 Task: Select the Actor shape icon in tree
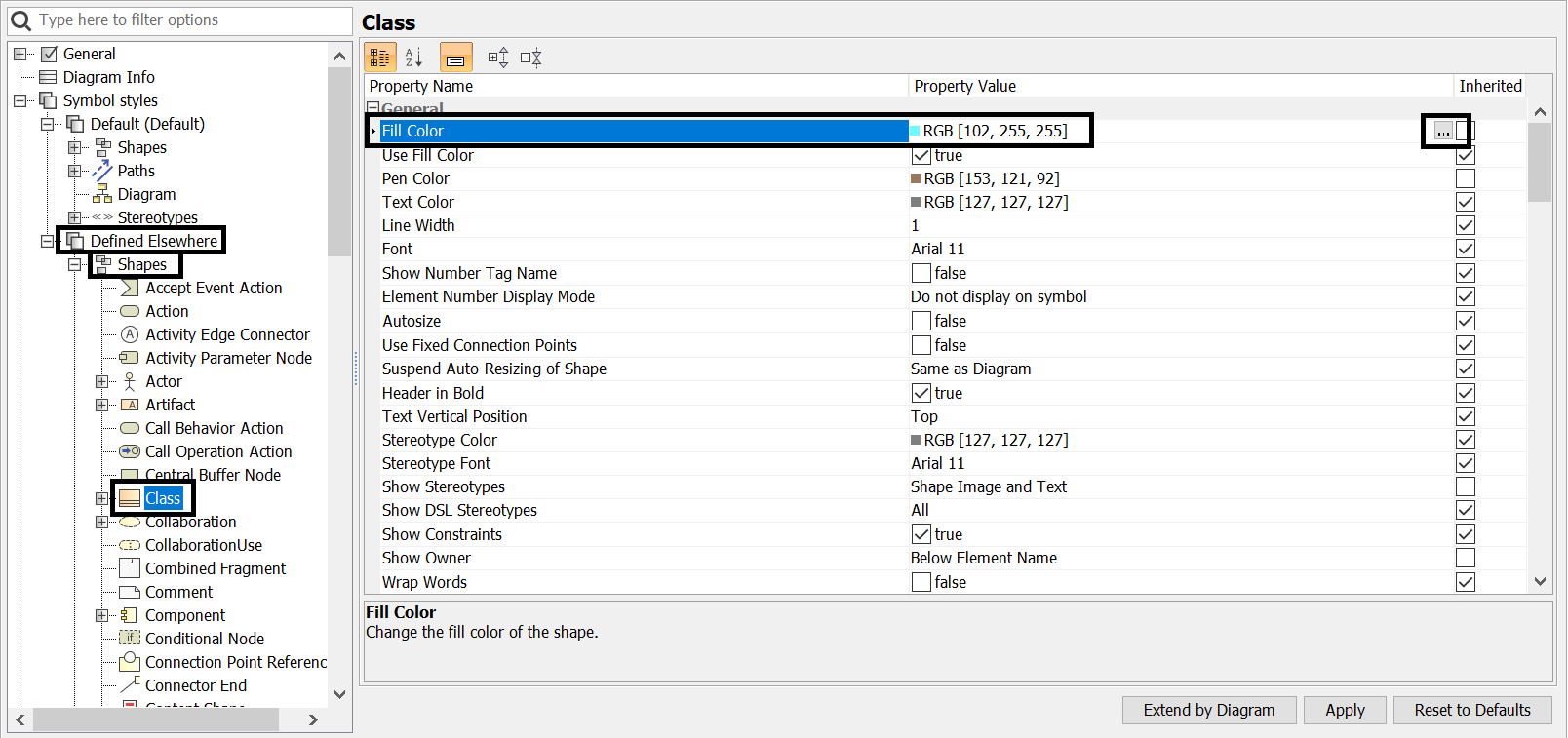(x=129, y=381)
